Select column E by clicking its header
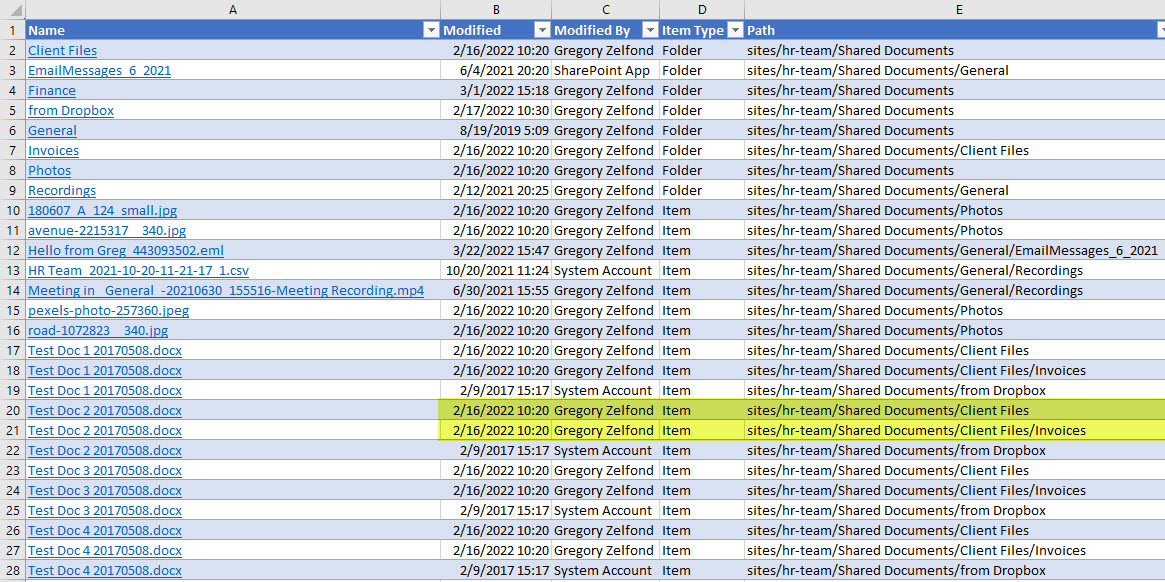The image size is (1165, 582). tap(958, 9)
